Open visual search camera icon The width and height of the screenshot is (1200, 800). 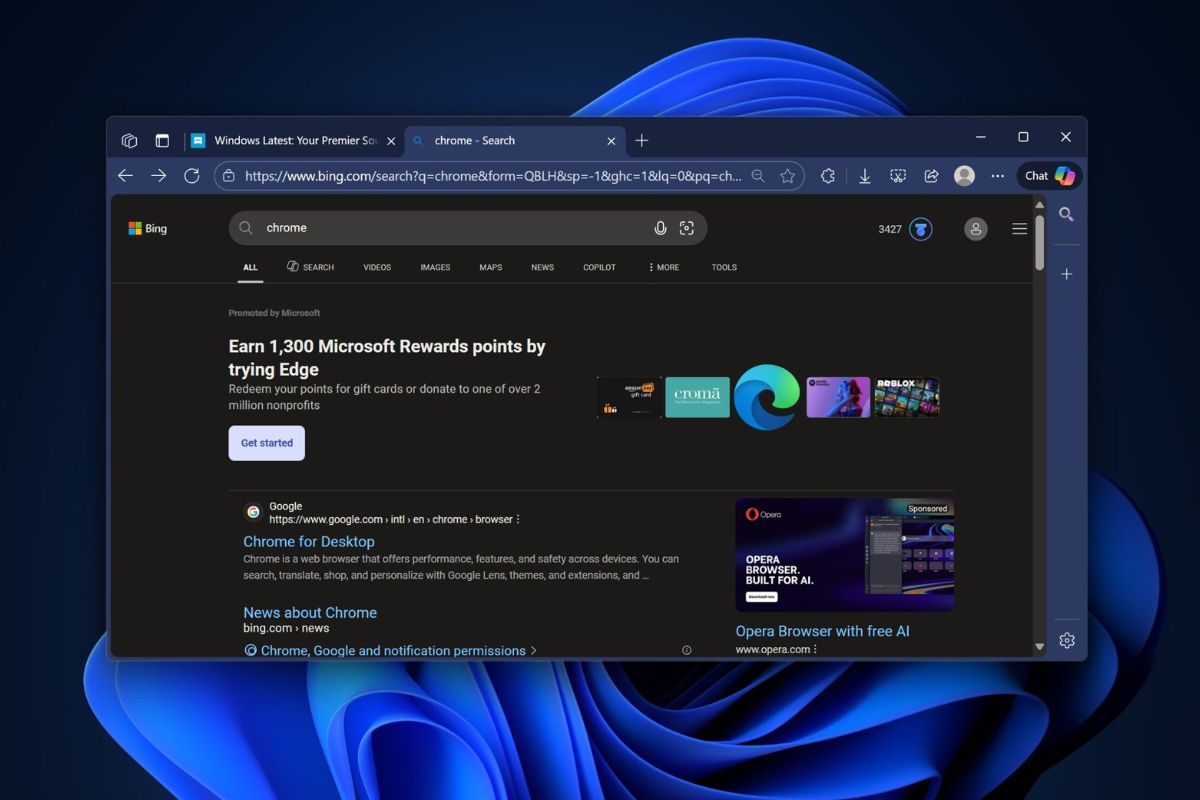(x=687, y=228)
